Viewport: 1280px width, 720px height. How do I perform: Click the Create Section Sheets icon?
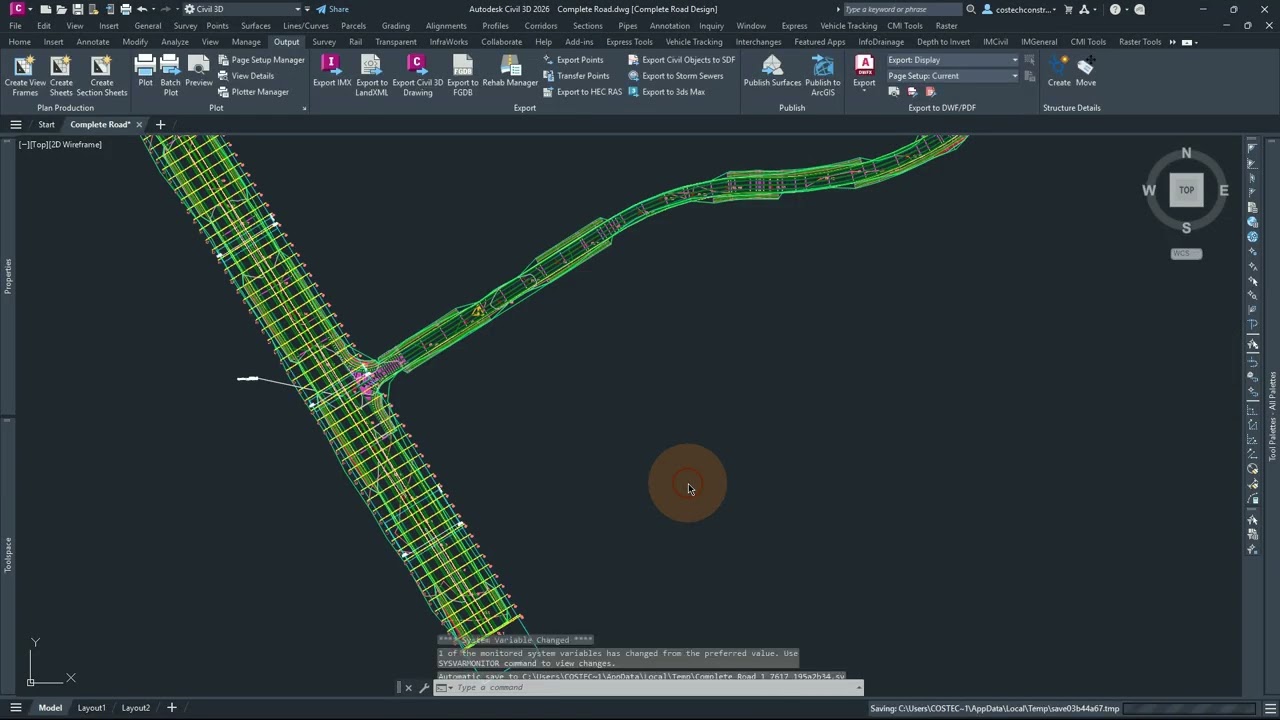101,66
